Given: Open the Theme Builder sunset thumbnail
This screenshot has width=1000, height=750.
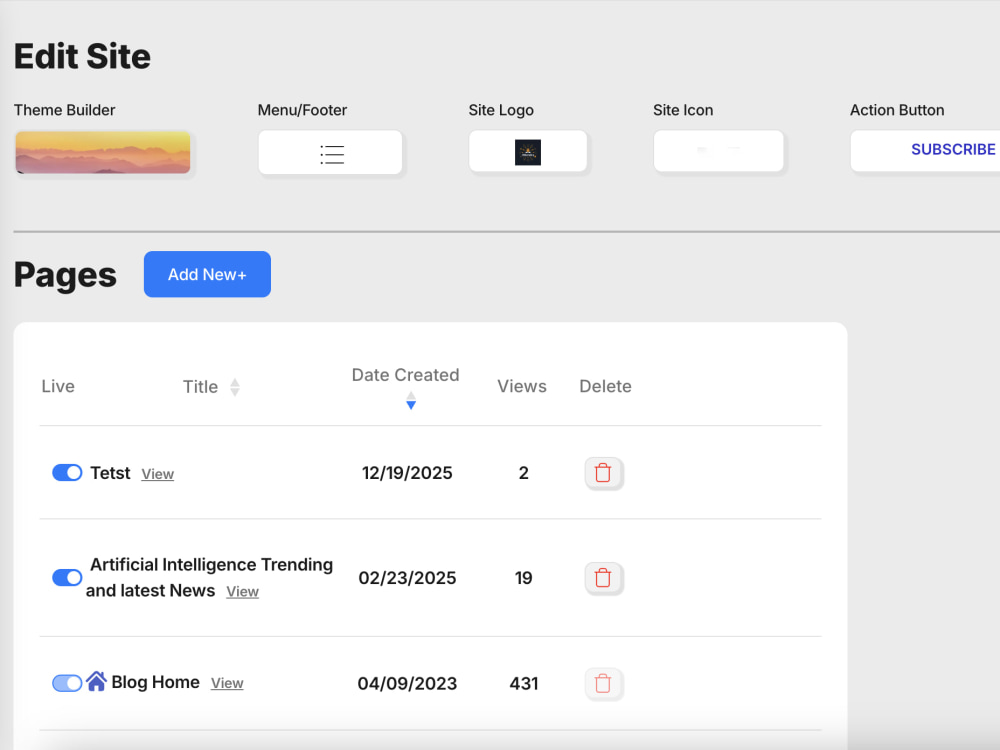Looking at the screenshot, I should [x=103, y=152].
